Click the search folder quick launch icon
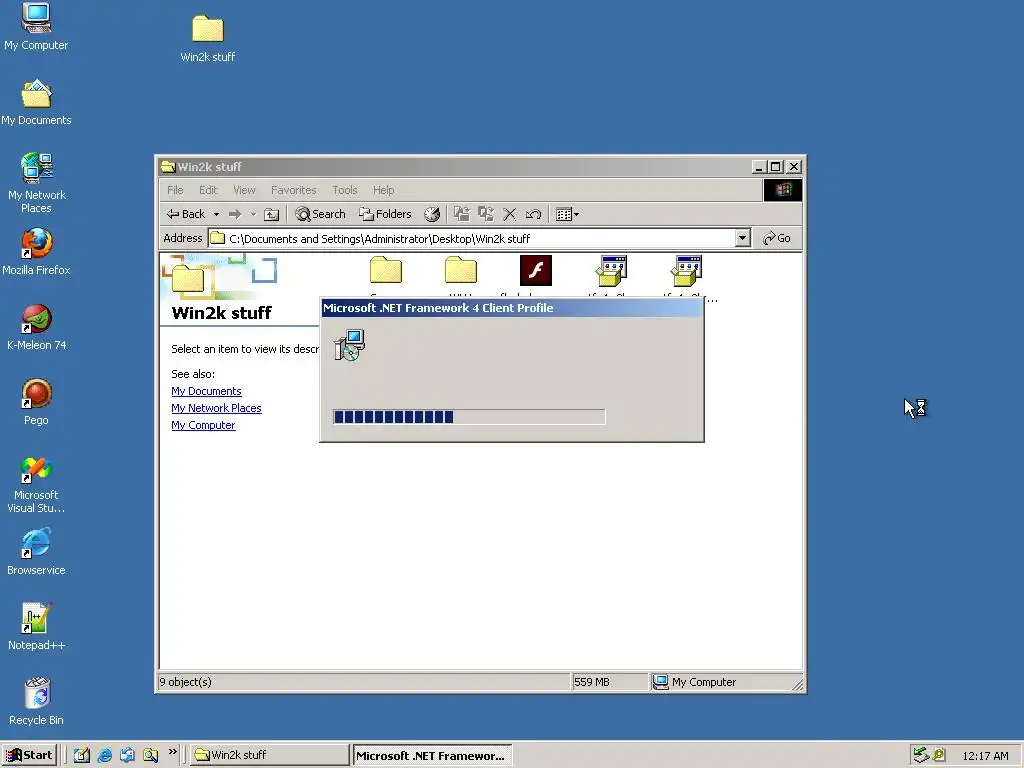This screenshot has height=768, width=1024. pos(151,755)
